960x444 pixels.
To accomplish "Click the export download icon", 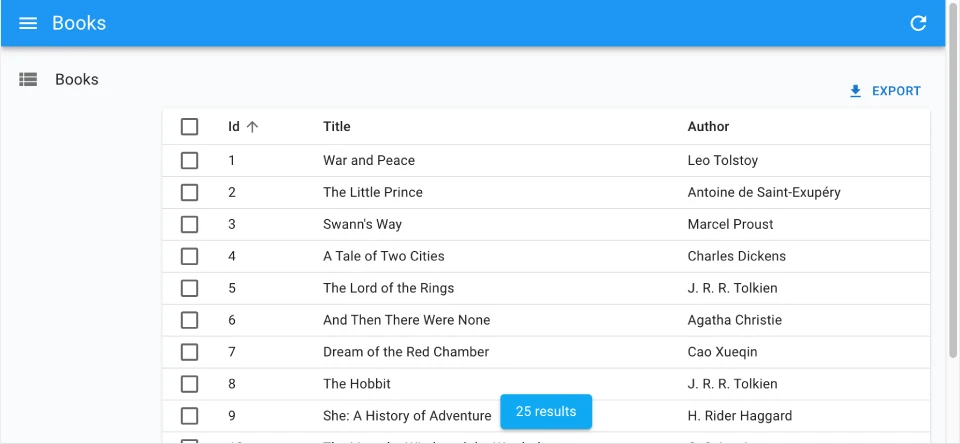I will [855, 91].
